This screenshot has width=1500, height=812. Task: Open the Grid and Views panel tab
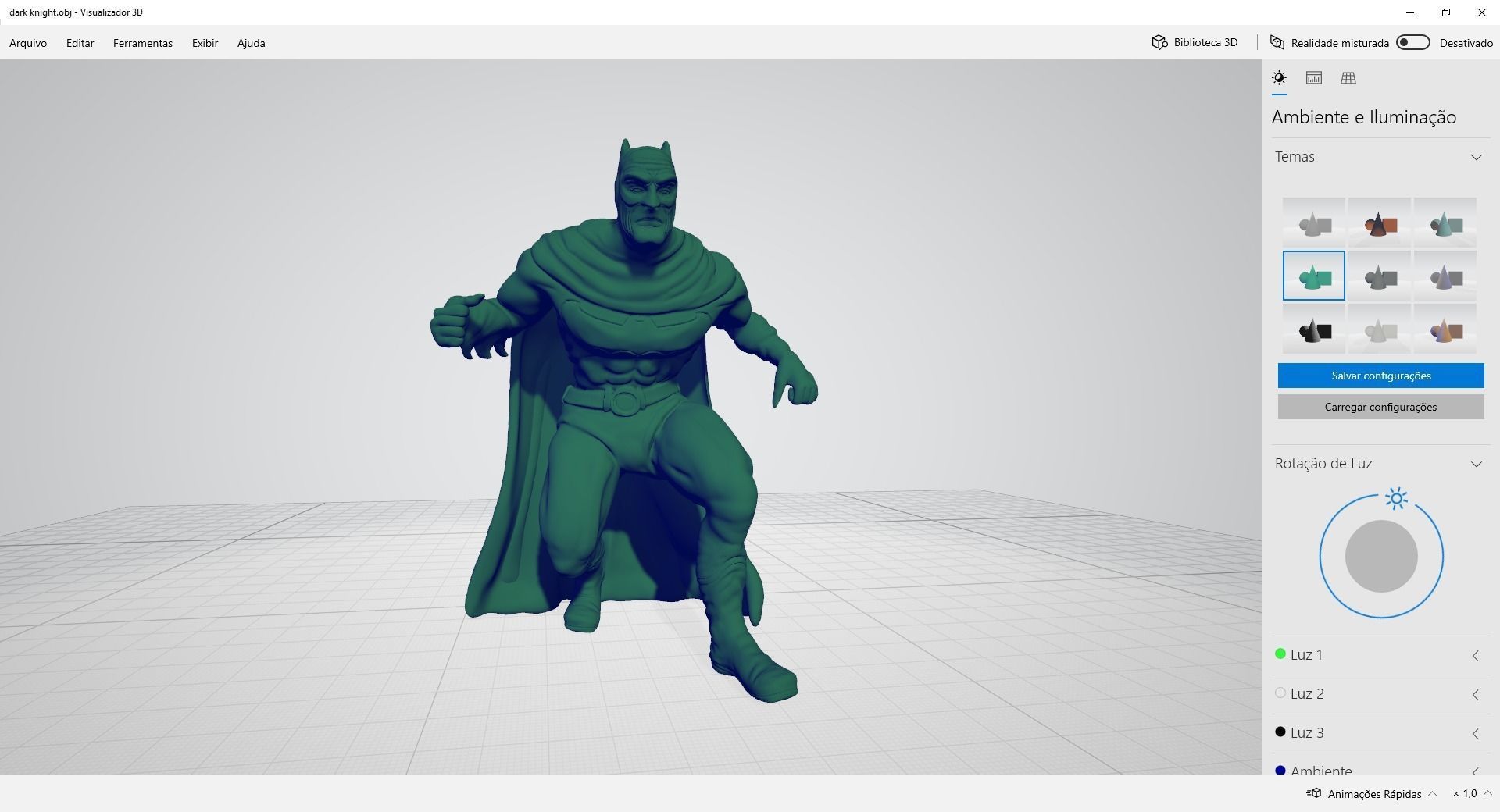coord(1348,78)
